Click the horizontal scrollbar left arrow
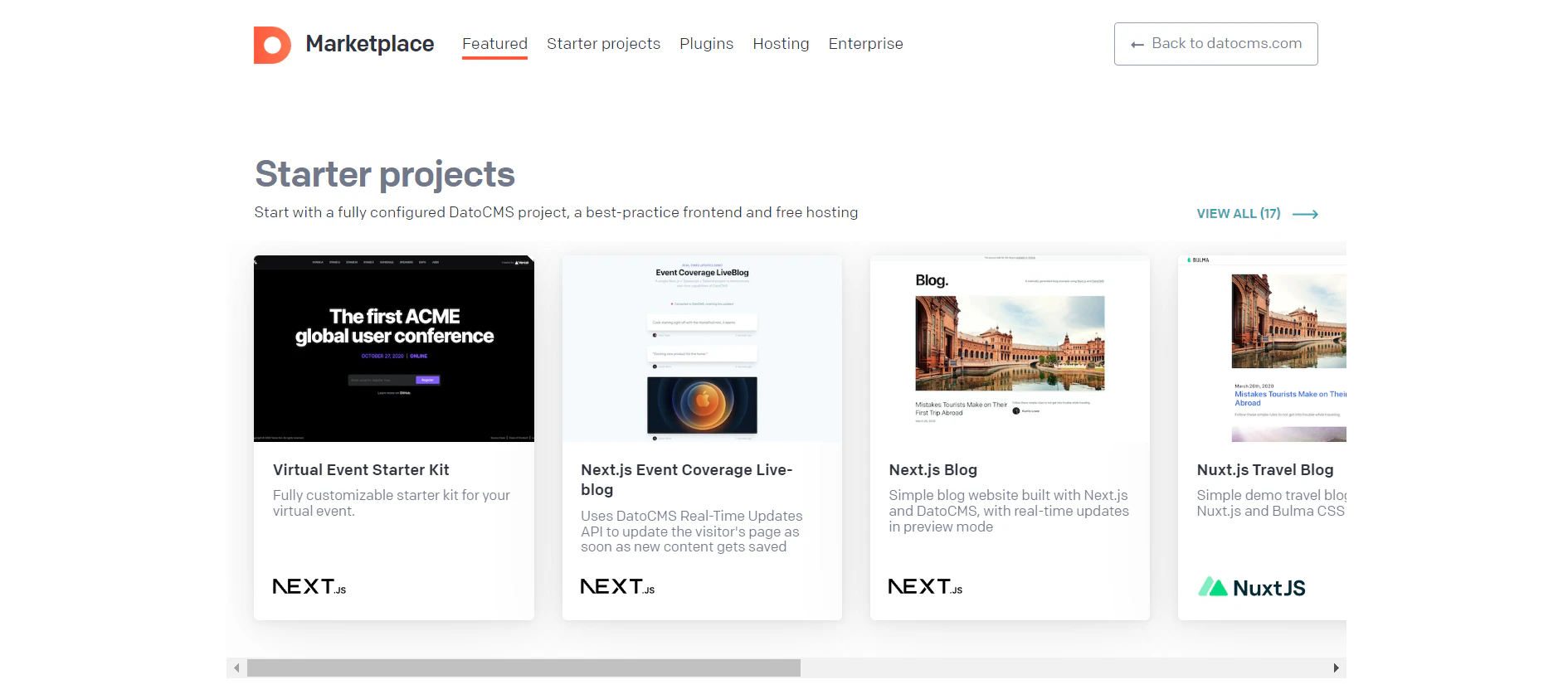Image resolution: width=1568 pixels, height=699 pixels. [x=237, y=667]
